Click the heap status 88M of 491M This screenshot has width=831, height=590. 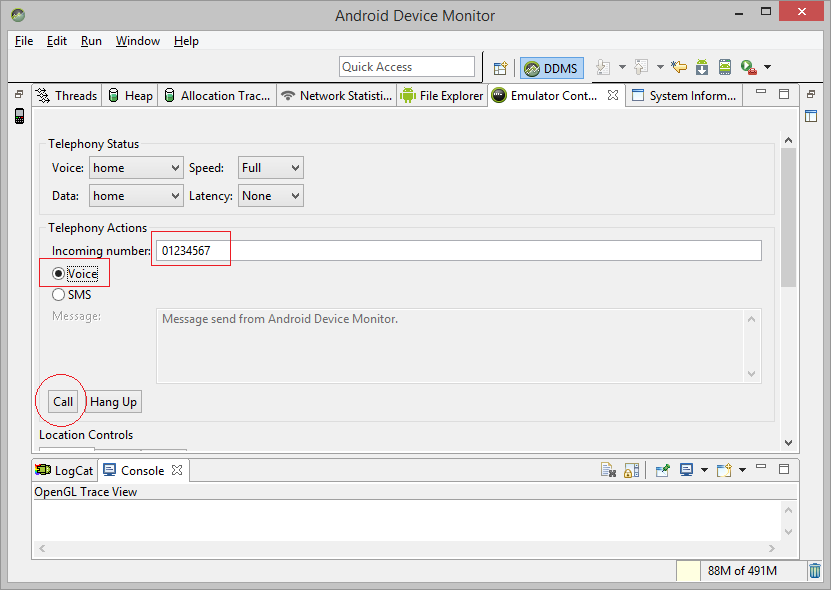(741, 571)
